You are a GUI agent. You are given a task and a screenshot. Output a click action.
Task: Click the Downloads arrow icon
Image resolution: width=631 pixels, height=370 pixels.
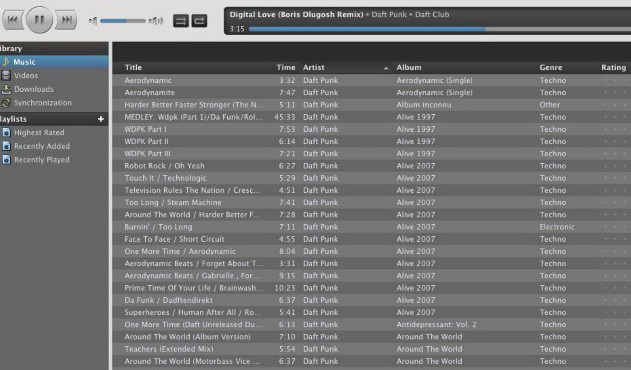coord(6,89)
